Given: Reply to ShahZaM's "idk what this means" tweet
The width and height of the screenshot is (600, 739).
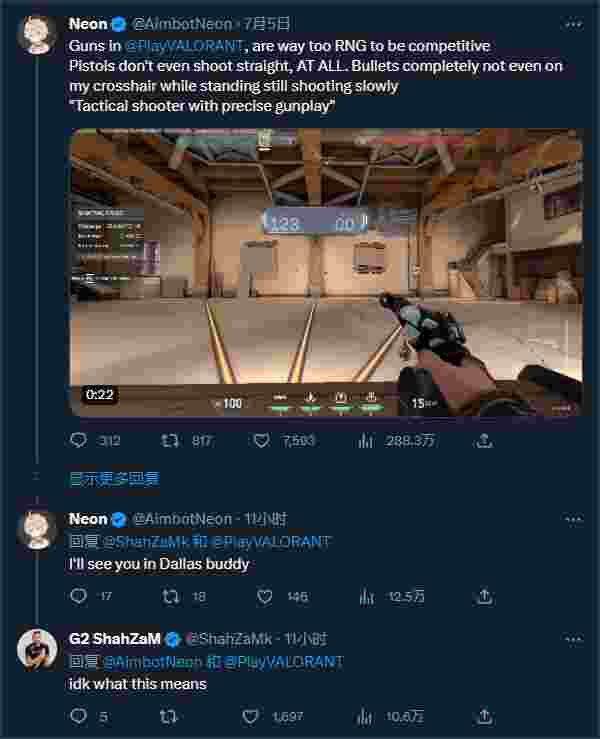Looking at the screenshot, I should (x=80, y=716).
